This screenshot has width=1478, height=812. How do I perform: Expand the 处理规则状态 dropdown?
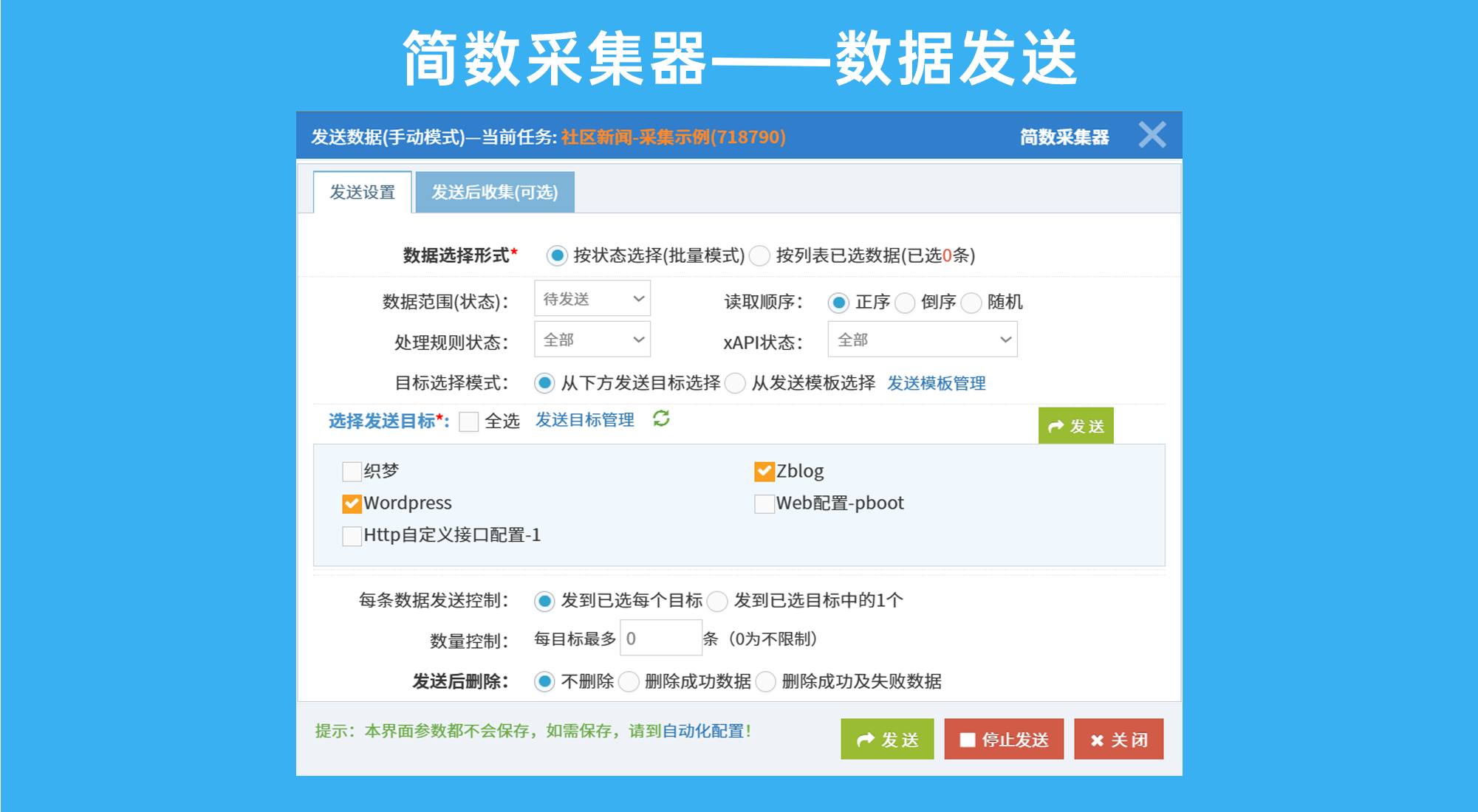coord(592,340)
